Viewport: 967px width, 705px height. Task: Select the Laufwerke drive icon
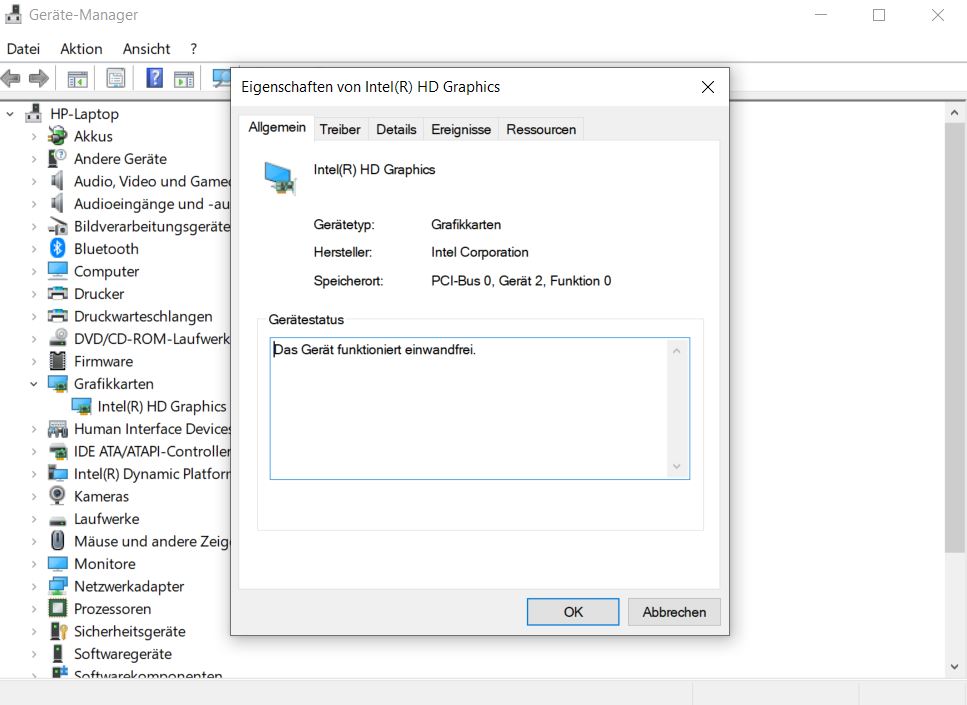[57, 520]
